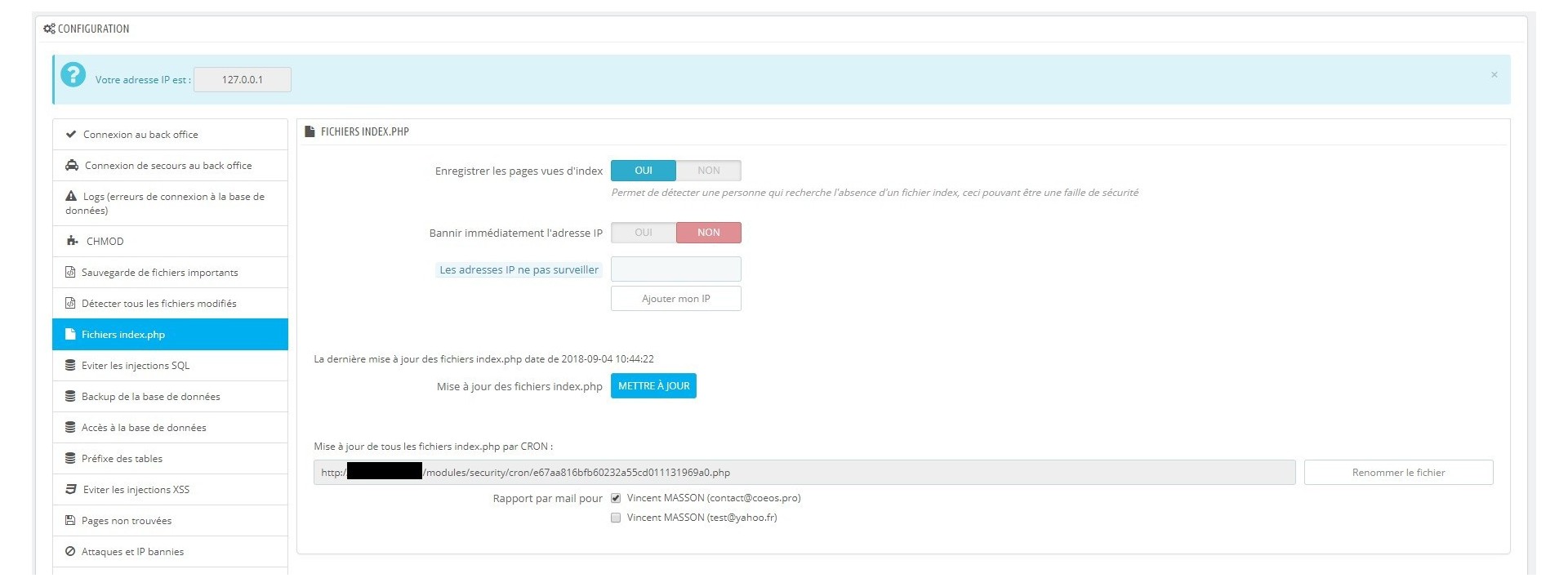Click the warning triangle icon next to Logs
This screenshot has width=1568, height=587.
tap(71, 197)
